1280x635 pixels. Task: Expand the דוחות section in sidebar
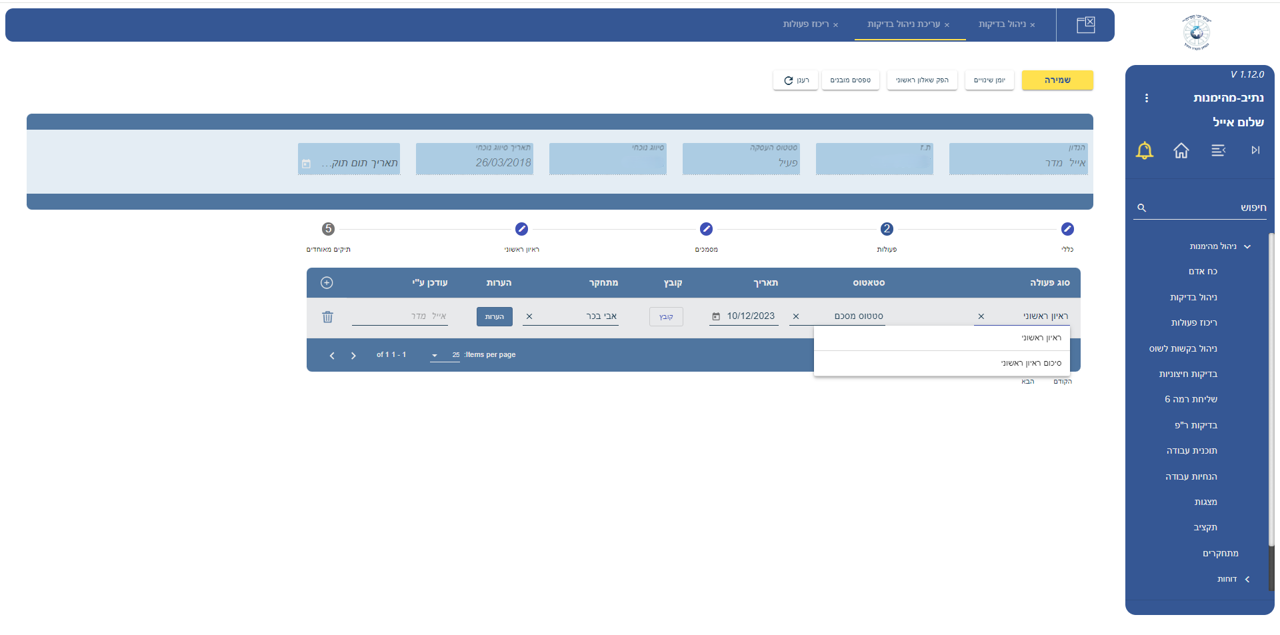pyautogui.click(x=1232, y=579)
